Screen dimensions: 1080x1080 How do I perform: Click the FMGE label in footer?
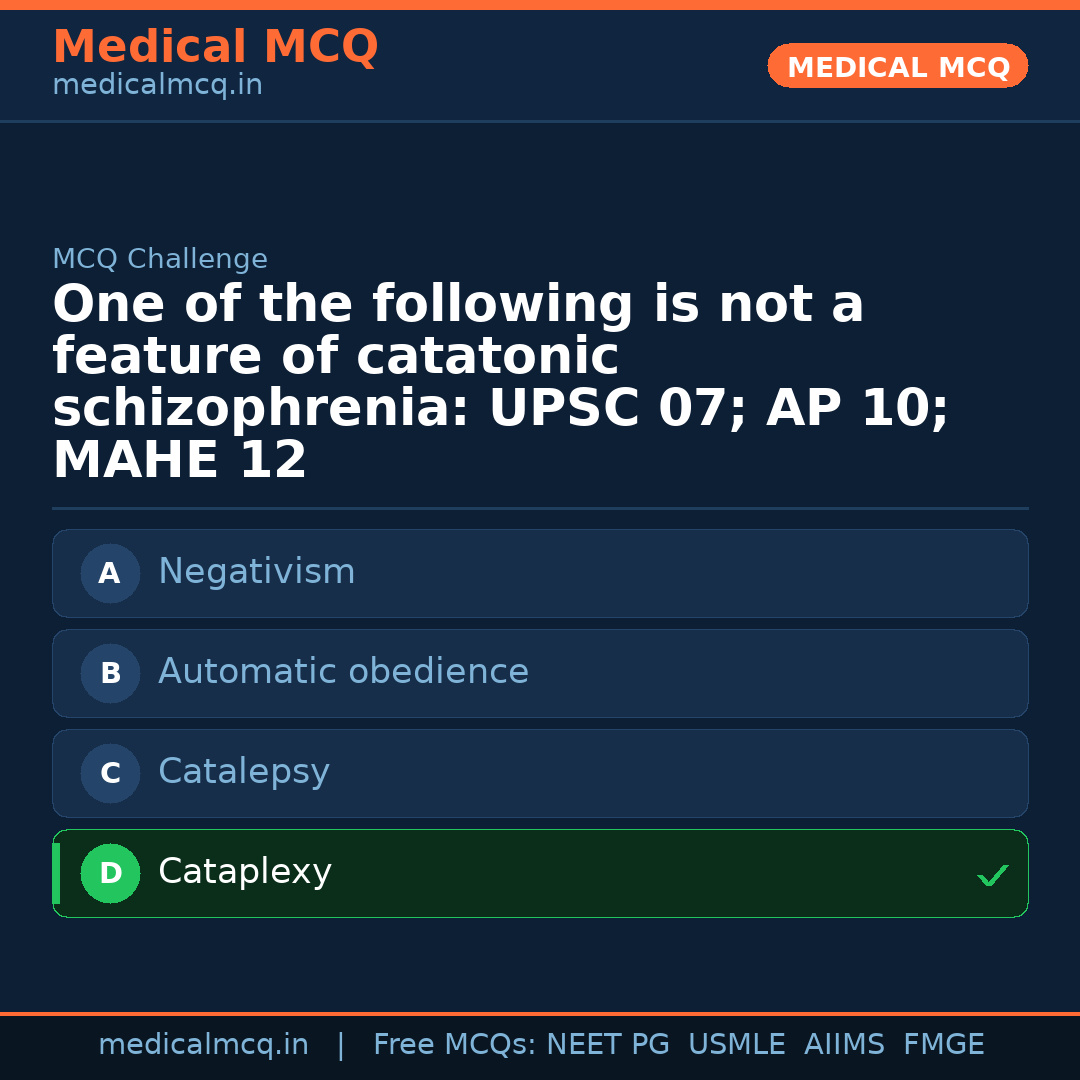pos(943,1043)
